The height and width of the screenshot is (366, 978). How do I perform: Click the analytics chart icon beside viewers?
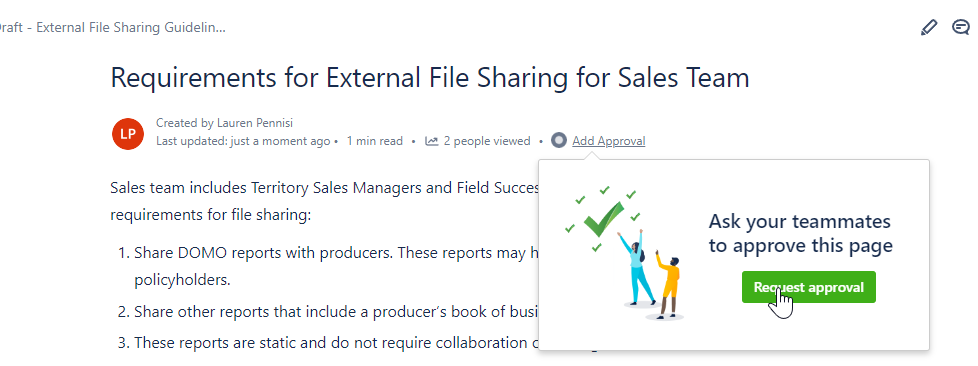coord(432,142)
